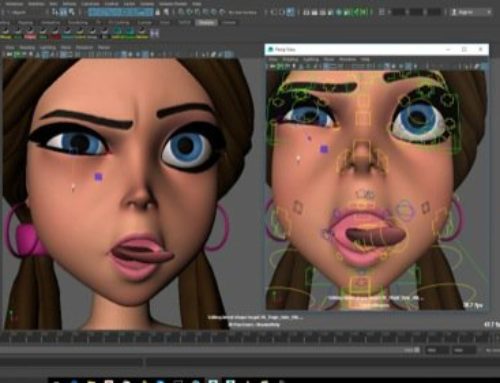This screenshot has width=500, height=383.
Task: Open the View menu in Persp View window
Action: coord(273,59)
